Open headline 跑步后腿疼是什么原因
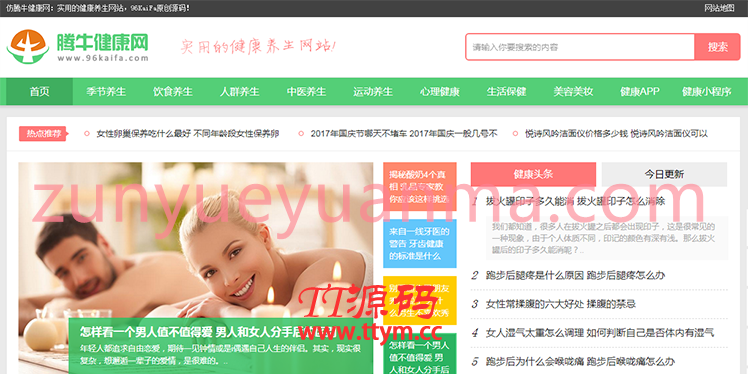Viewport: 748px width, 374px height. click(575, 275)
